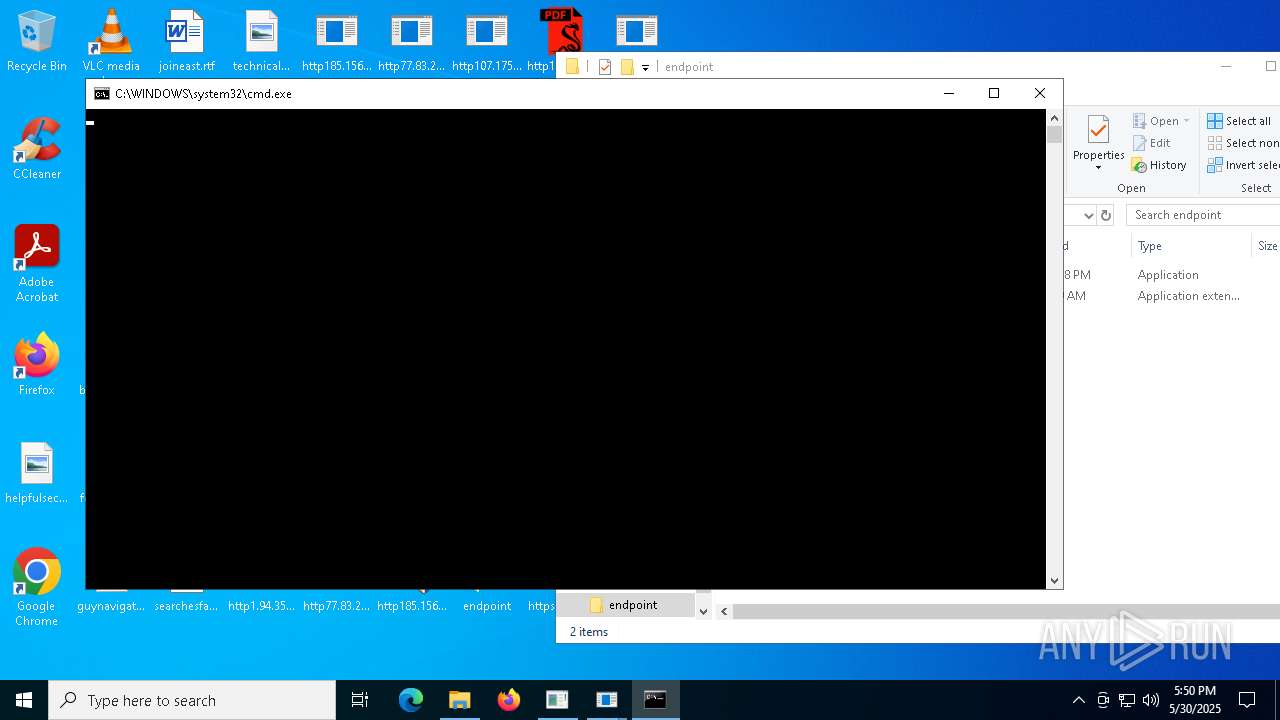Select the Firefox desktop shortcut
Image resolution: width=1280 pixels, height=720 pixels.
37,364
